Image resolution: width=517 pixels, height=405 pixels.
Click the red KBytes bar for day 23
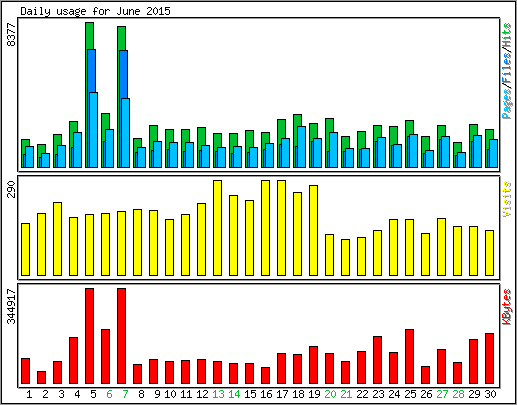point(377,360)
